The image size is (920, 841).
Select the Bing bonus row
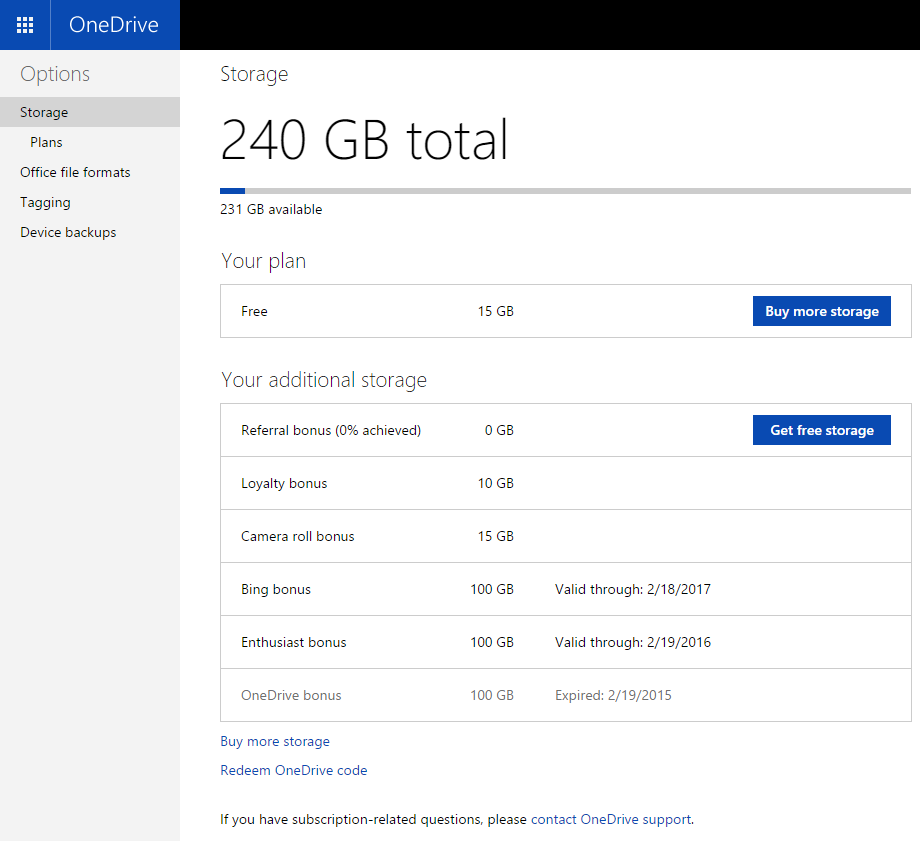(276, 590)
